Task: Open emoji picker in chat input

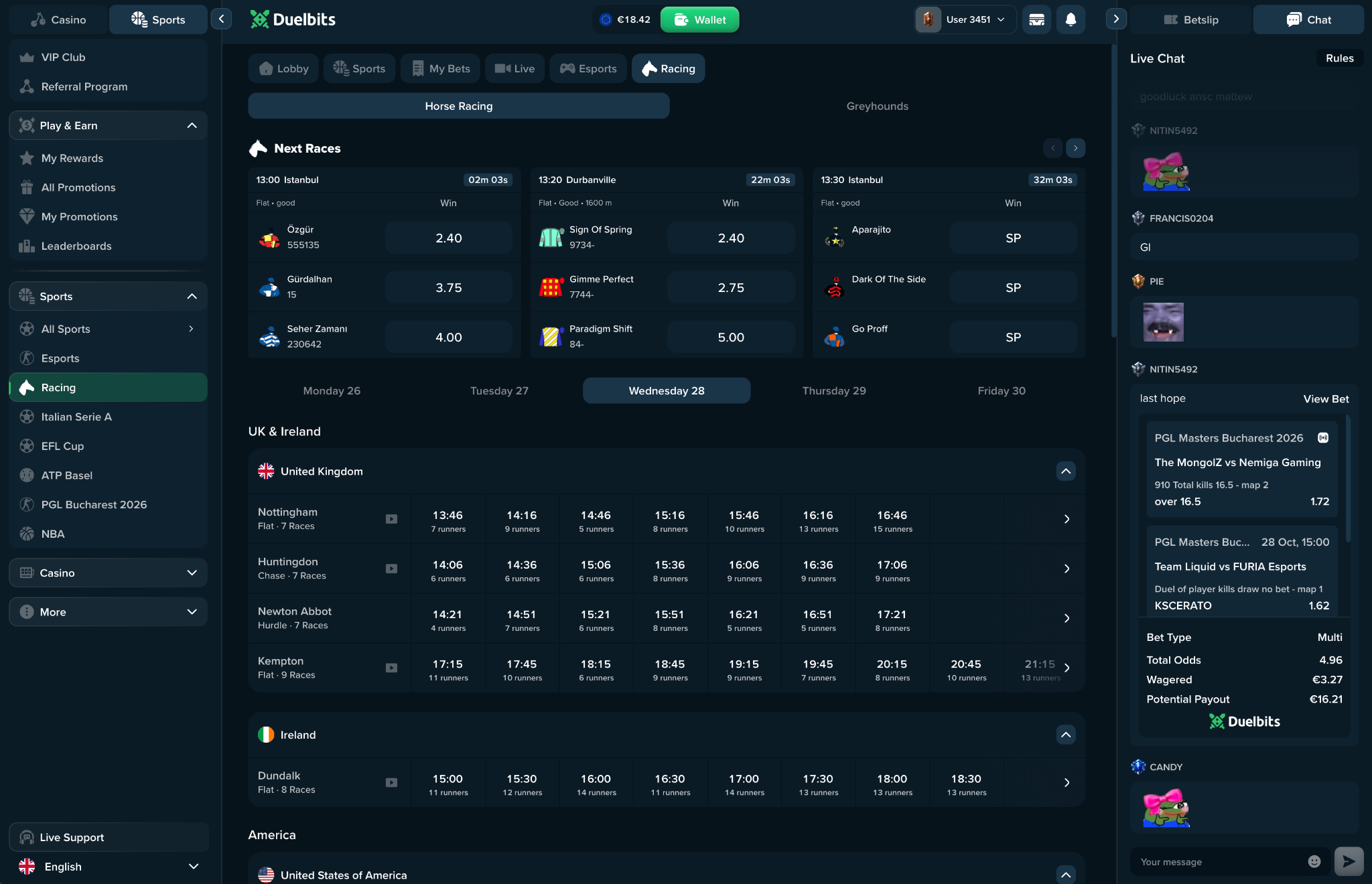Action: click(x=1314, y=861)
